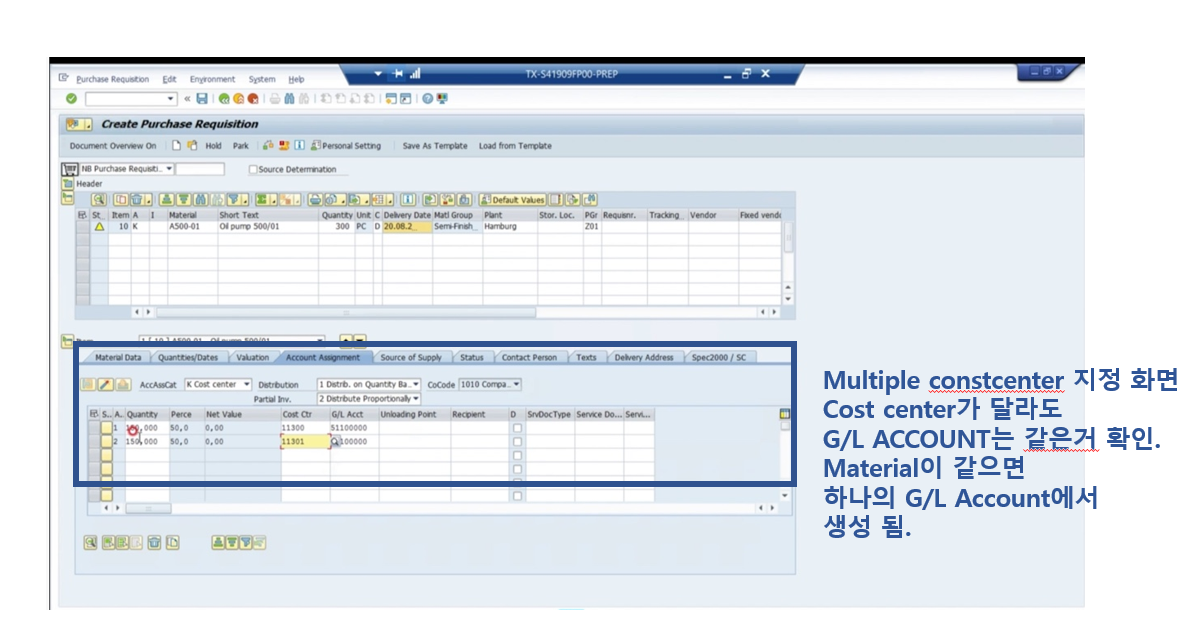This screenshot has width=1197, height=622.
Task: Click the Cost Ctr field showing 11301
Action: tap(305, 441)
